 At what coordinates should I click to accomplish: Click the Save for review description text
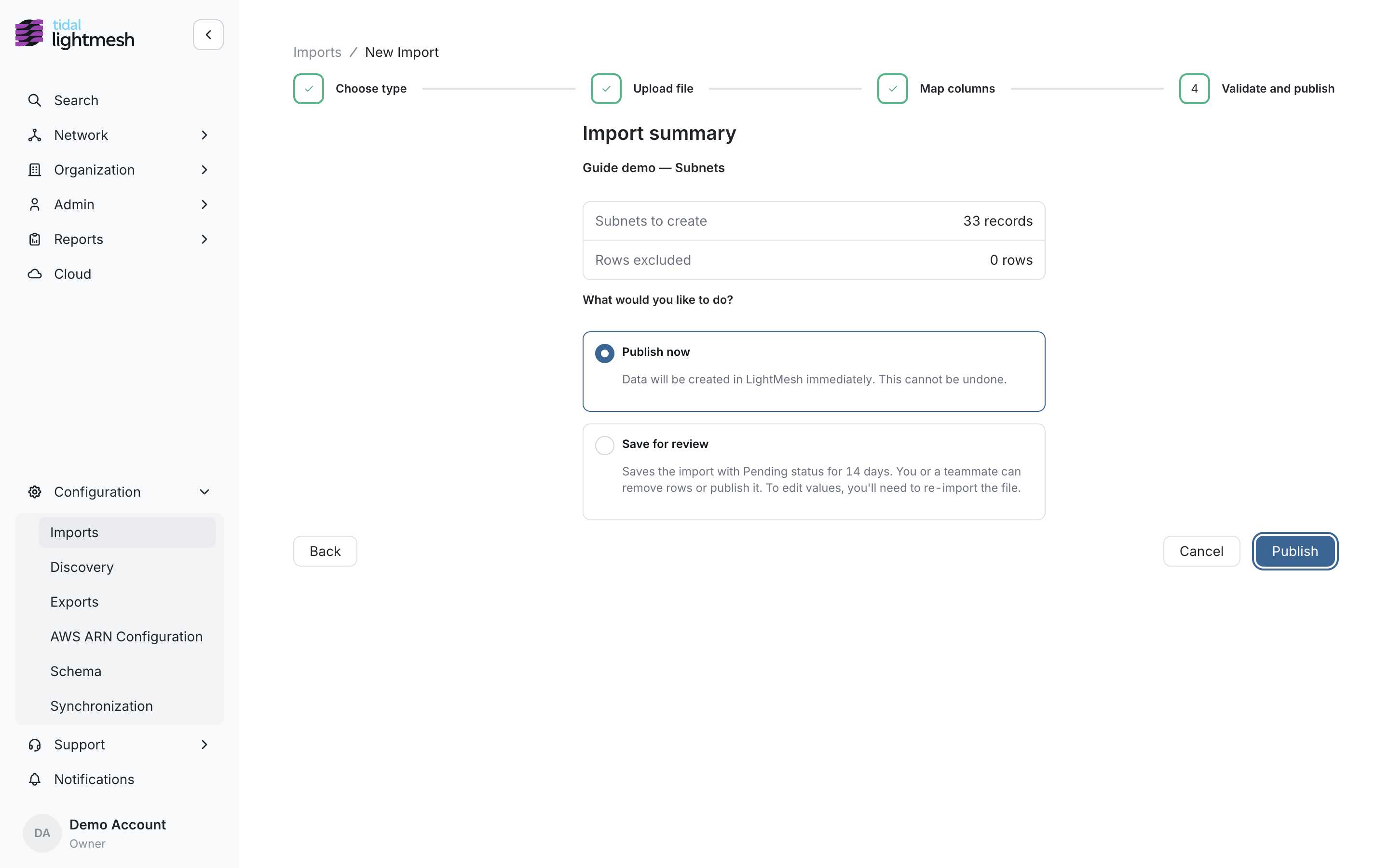[x=821, y=479]
